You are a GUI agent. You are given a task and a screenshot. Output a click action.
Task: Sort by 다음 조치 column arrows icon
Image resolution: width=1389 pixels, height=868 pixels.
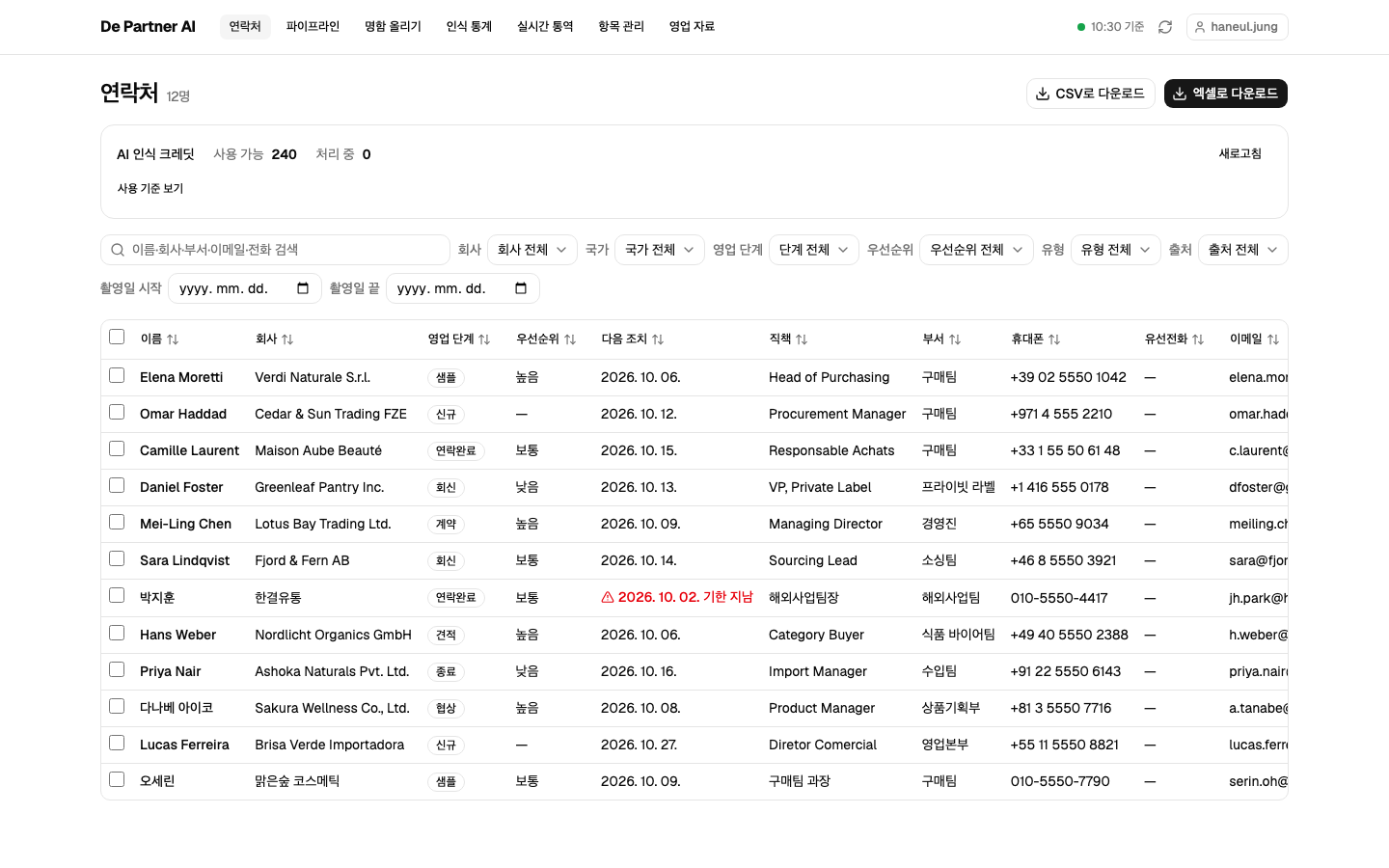[658, 339]
